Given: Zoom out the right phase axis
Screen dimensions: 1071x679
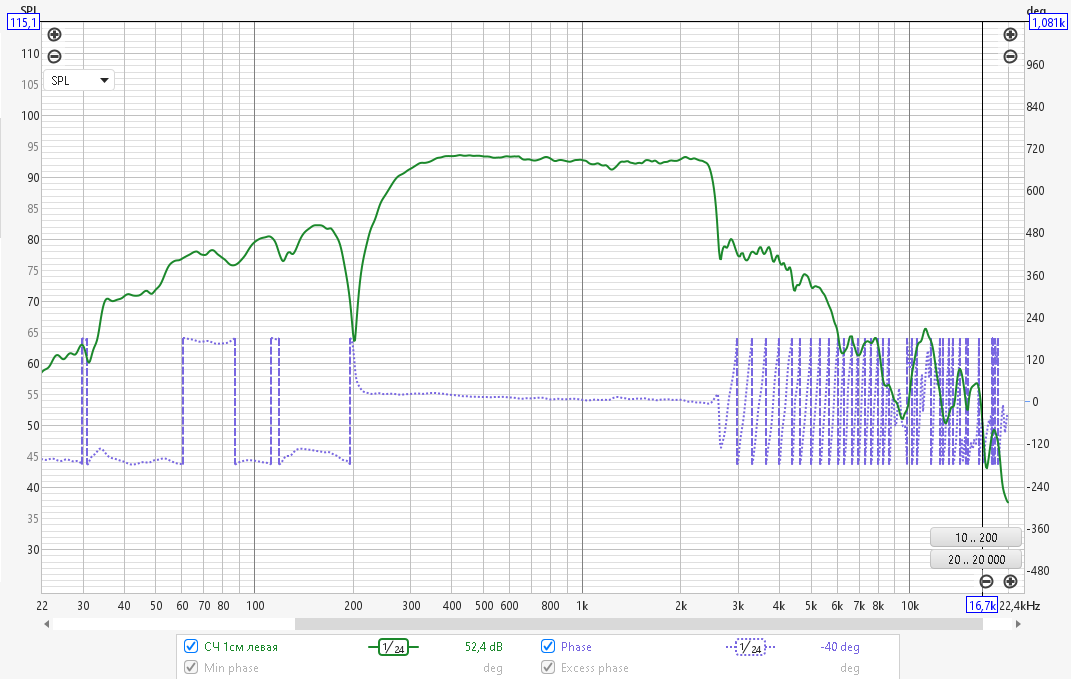Looking at the screenshot, I should (x=1010, y=57).
